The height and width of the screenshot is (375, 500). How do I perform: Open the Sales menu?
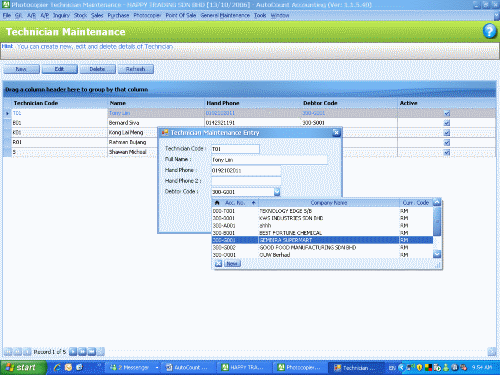coord(97,15)
